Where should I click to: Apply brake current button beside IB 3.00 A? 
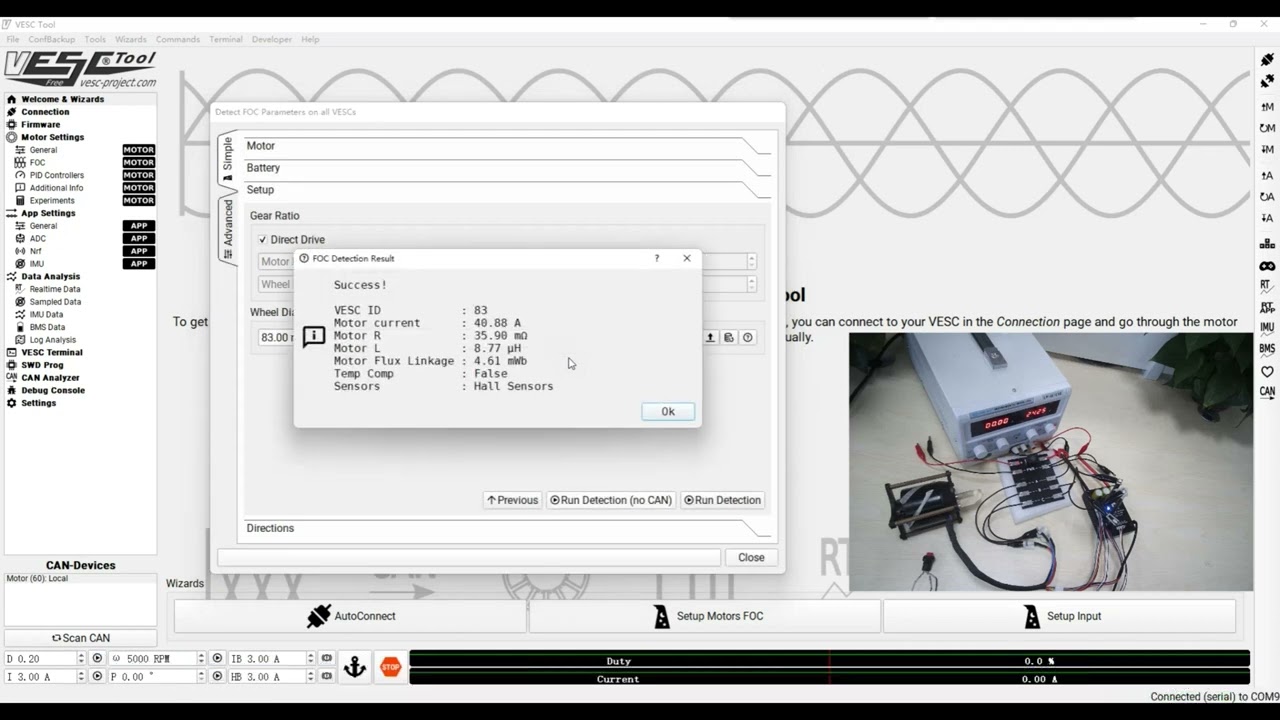pyautogui.click(x=327, y=659)
